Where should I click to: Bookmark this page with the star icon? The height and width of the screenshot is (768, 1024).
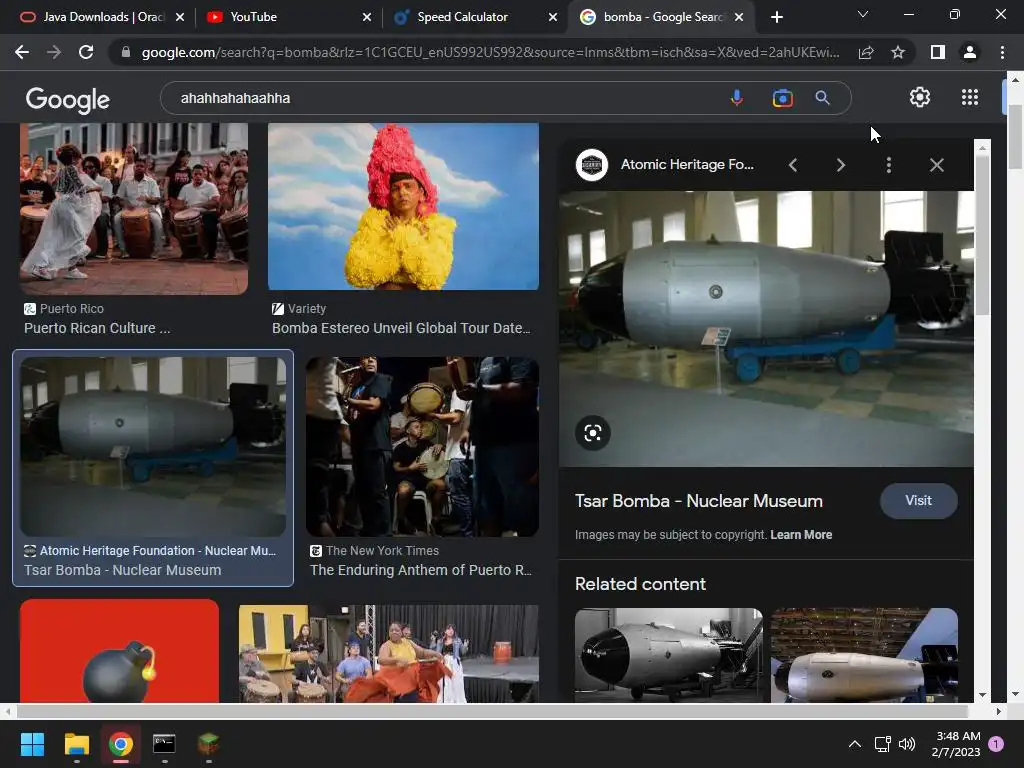tap(898, 52)
